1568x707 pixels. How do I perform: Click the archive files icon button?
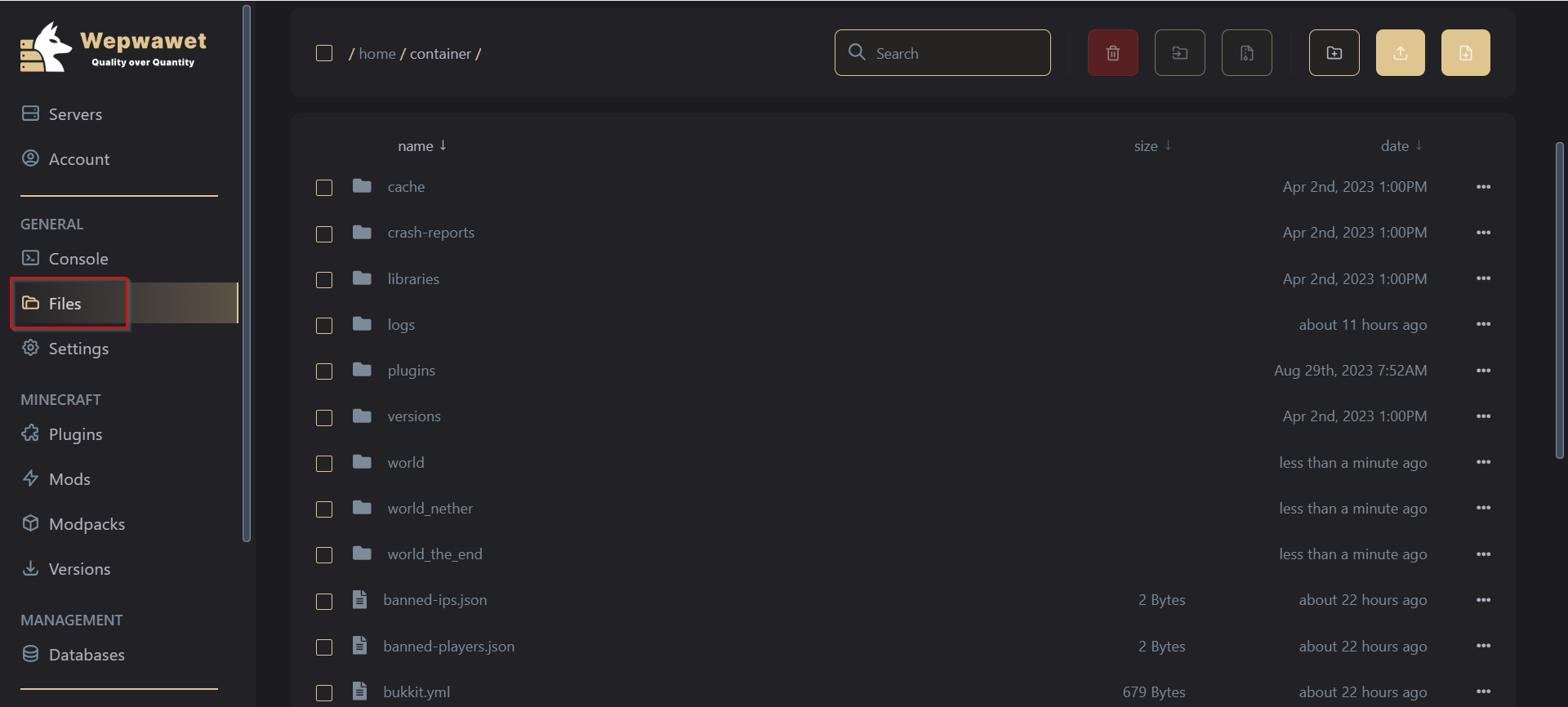[x=1246, y=53]
